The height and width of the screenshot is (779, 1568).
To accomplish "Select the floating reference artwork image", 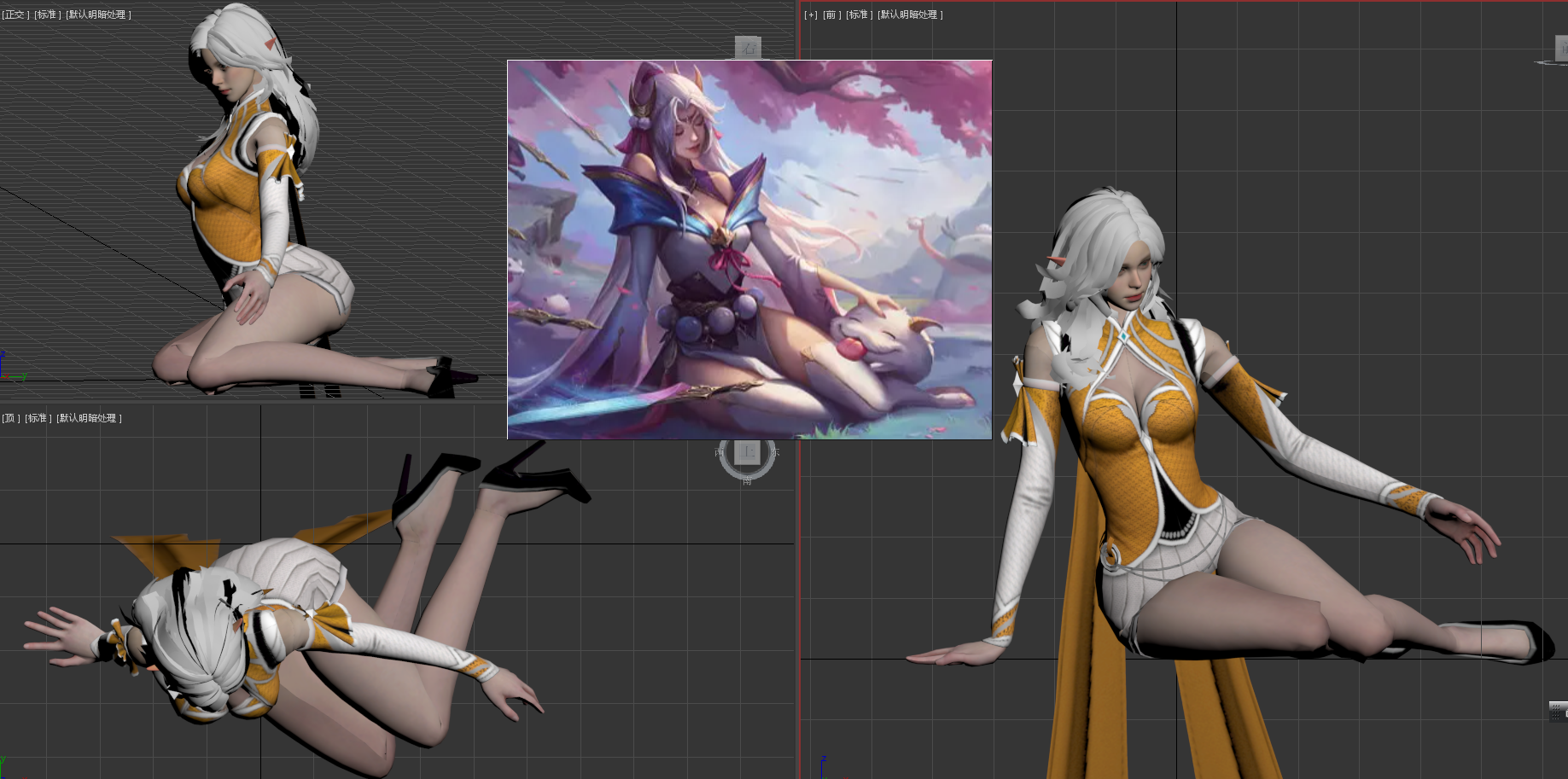I will coord(749,250).
